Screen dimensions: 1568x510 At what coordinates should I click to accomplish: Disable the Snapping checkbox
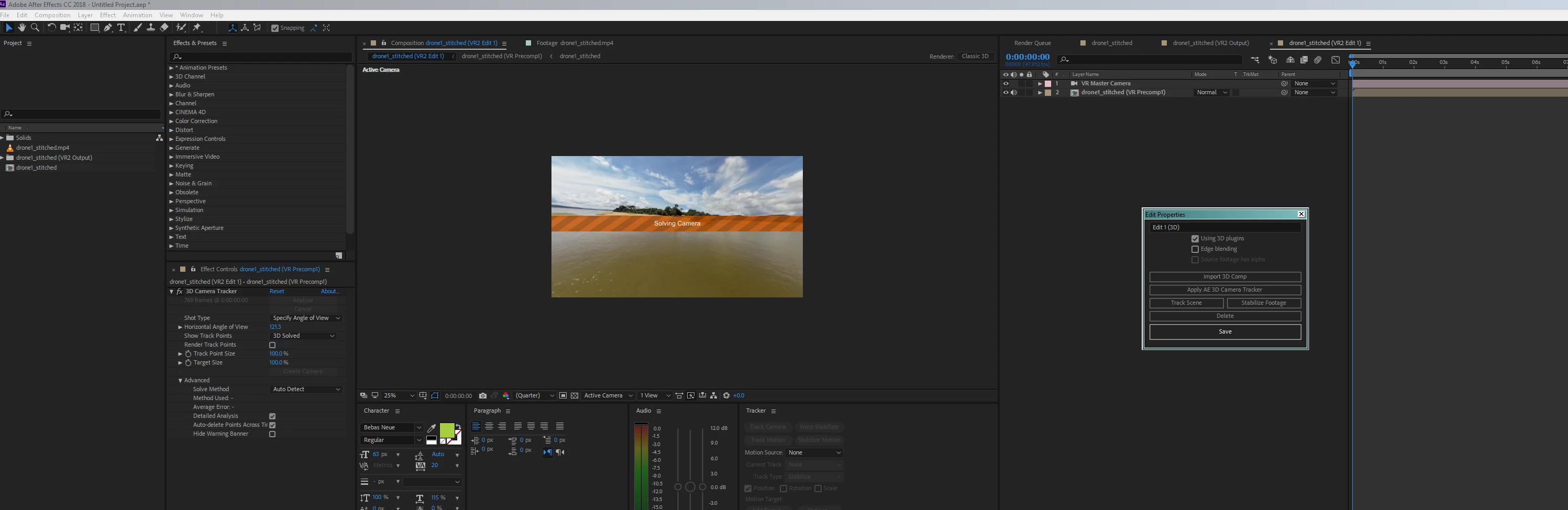tap(274, 28)
